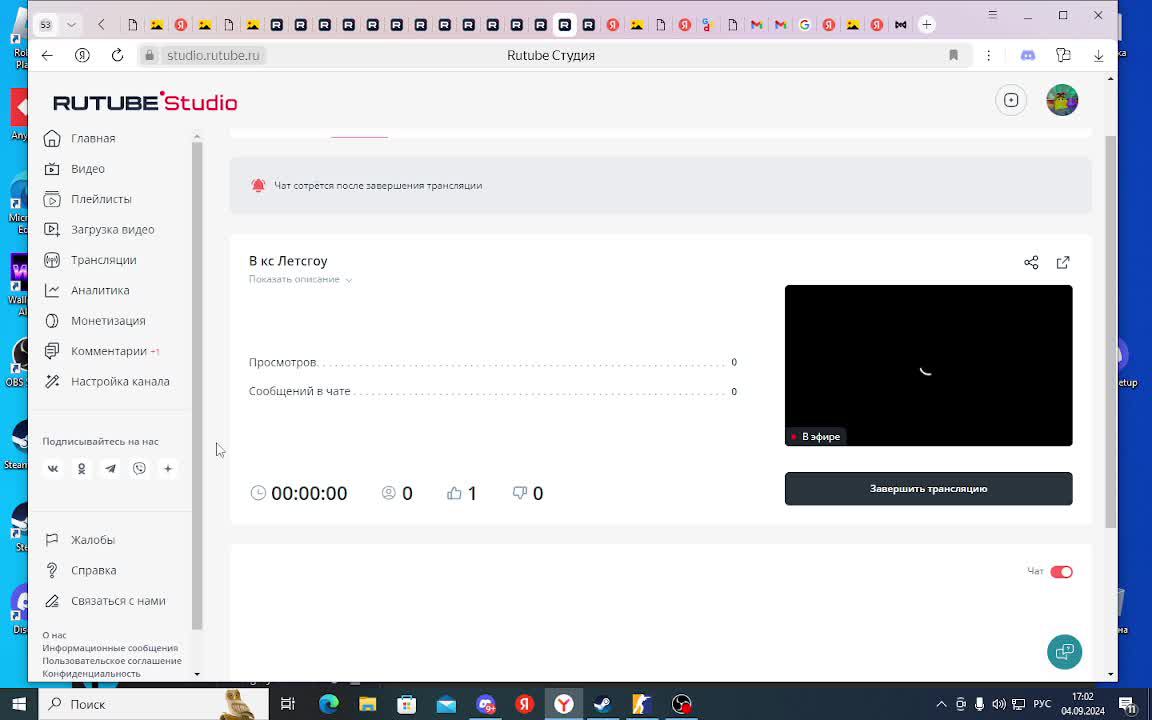Click the share stream icon
The height and width of the screenshot is (720, 1152).
[1031, 262]
